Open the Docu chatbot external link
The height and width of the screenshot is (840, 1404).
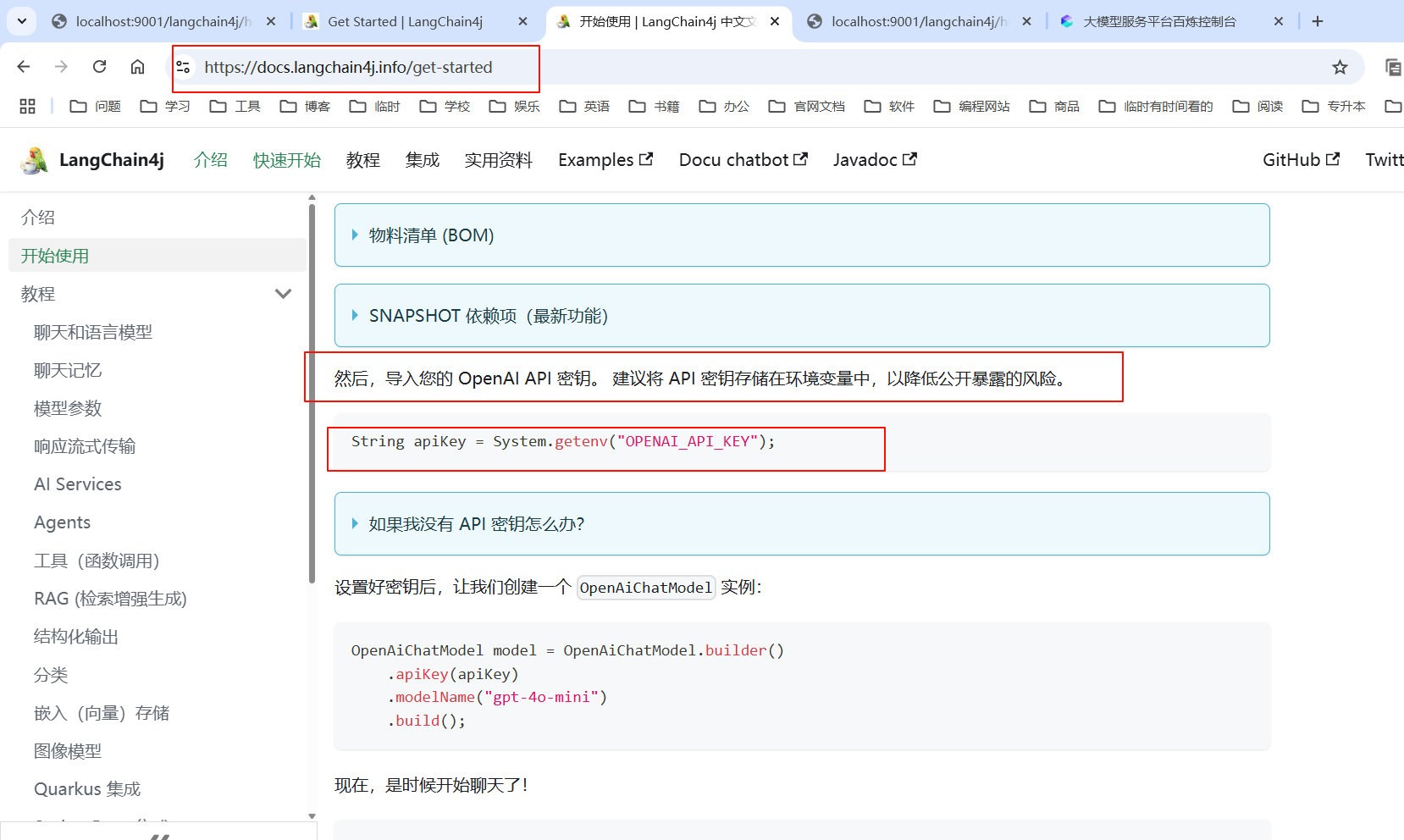click(743, 160)
